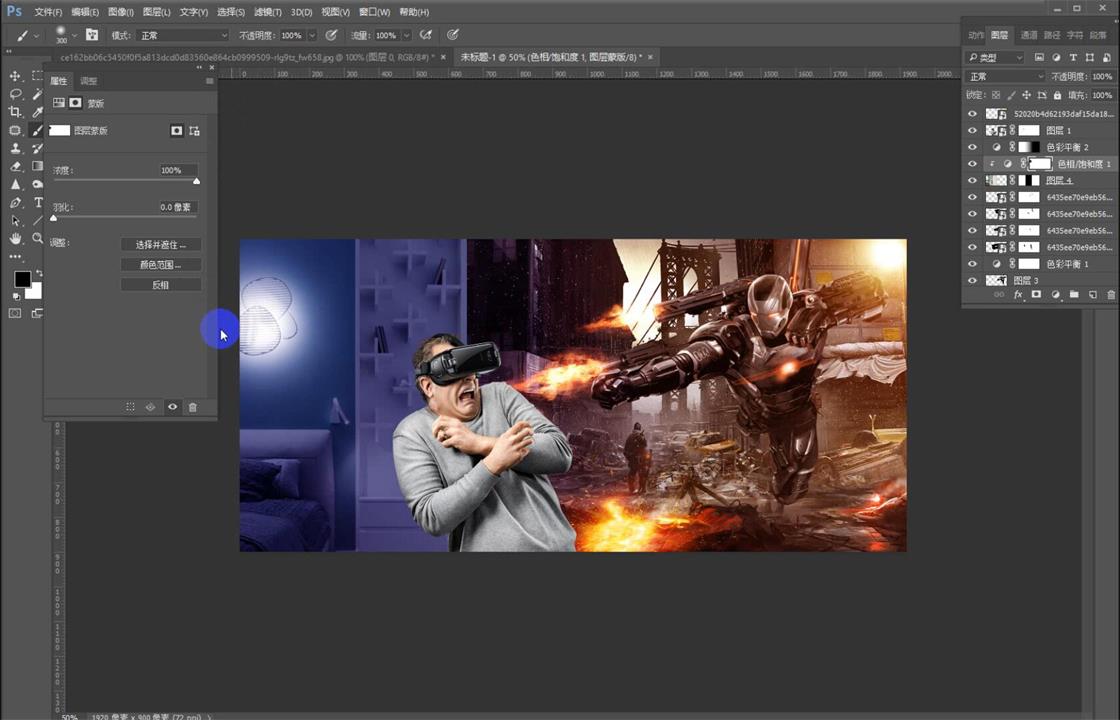
Task: Toggle visibility of 图层 4
Action: [972, 180]
